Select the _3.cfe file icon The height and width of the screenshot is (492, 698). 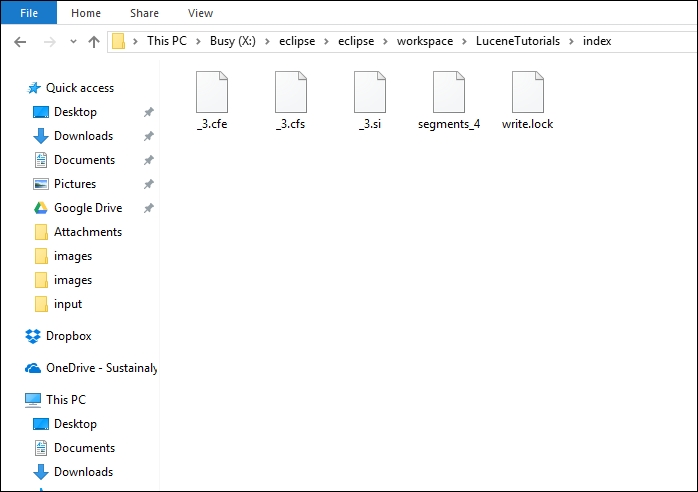pyautogui.click(x=212, y=92)
